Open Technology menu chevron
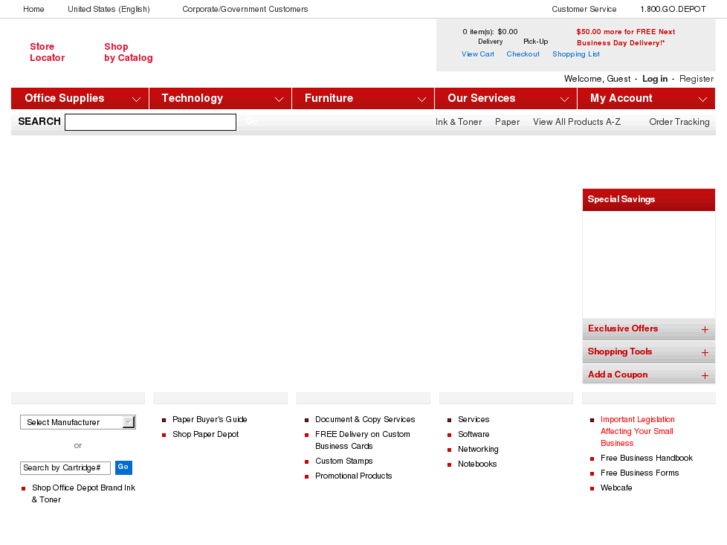Screen dimensions: 727x545 tap(279, 99)
